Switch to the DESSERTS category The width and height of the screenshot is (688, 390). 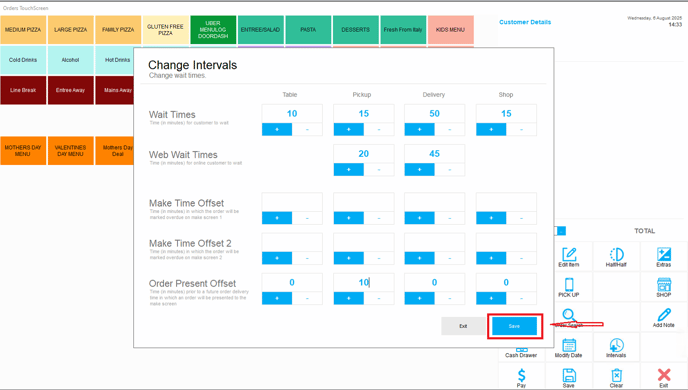[x=355, y=30]
